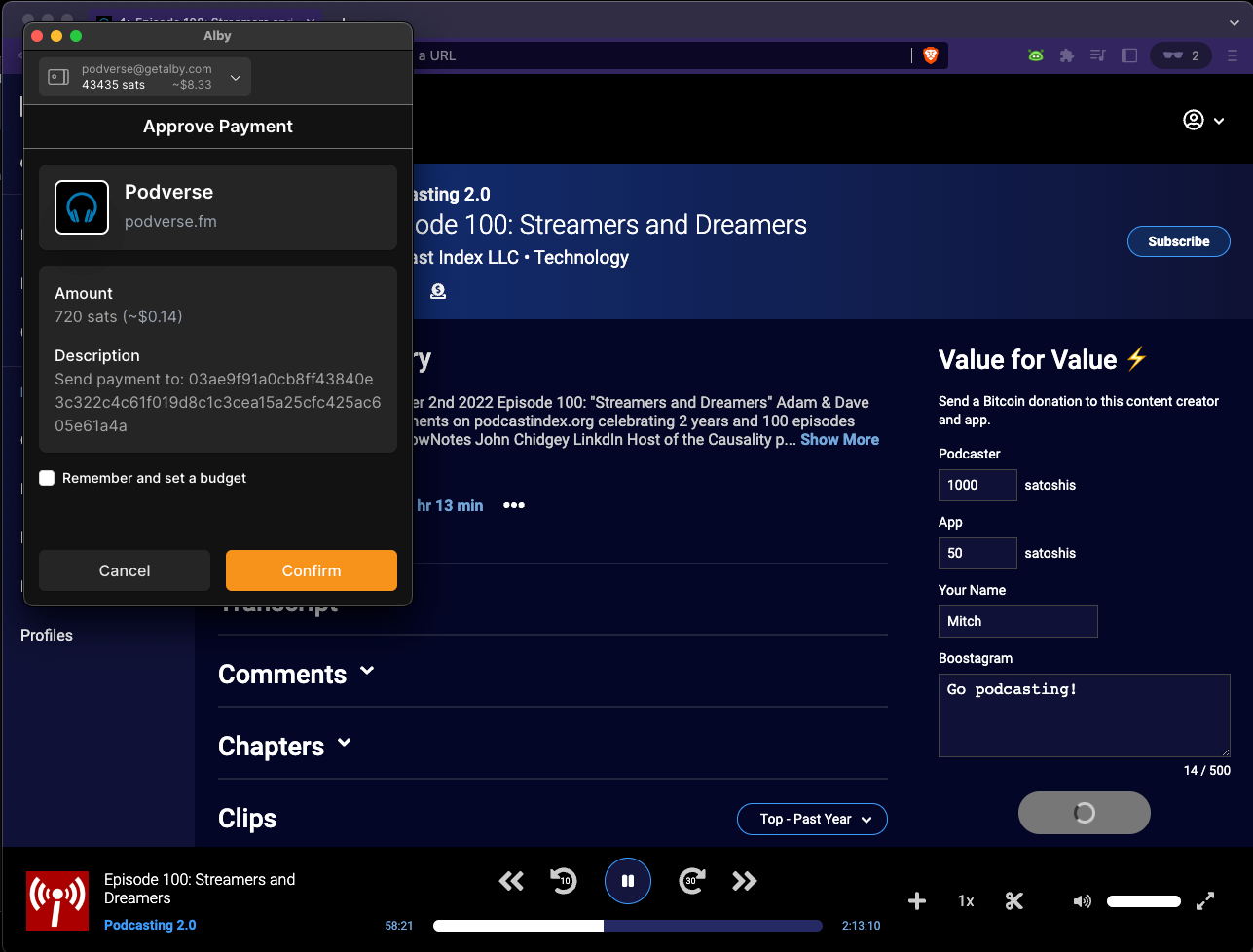Click the 14 / 500 character counter
Screen dimensions: 1253x952
point(1207,770)
